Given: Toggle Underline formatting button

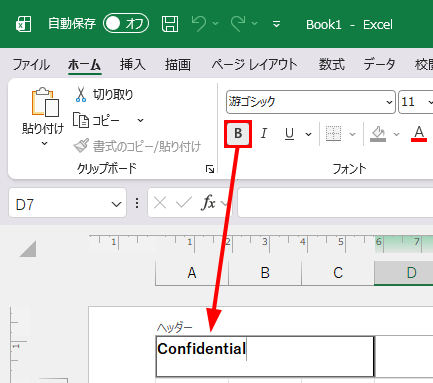Looking at the screenshot, I should 290,134.
